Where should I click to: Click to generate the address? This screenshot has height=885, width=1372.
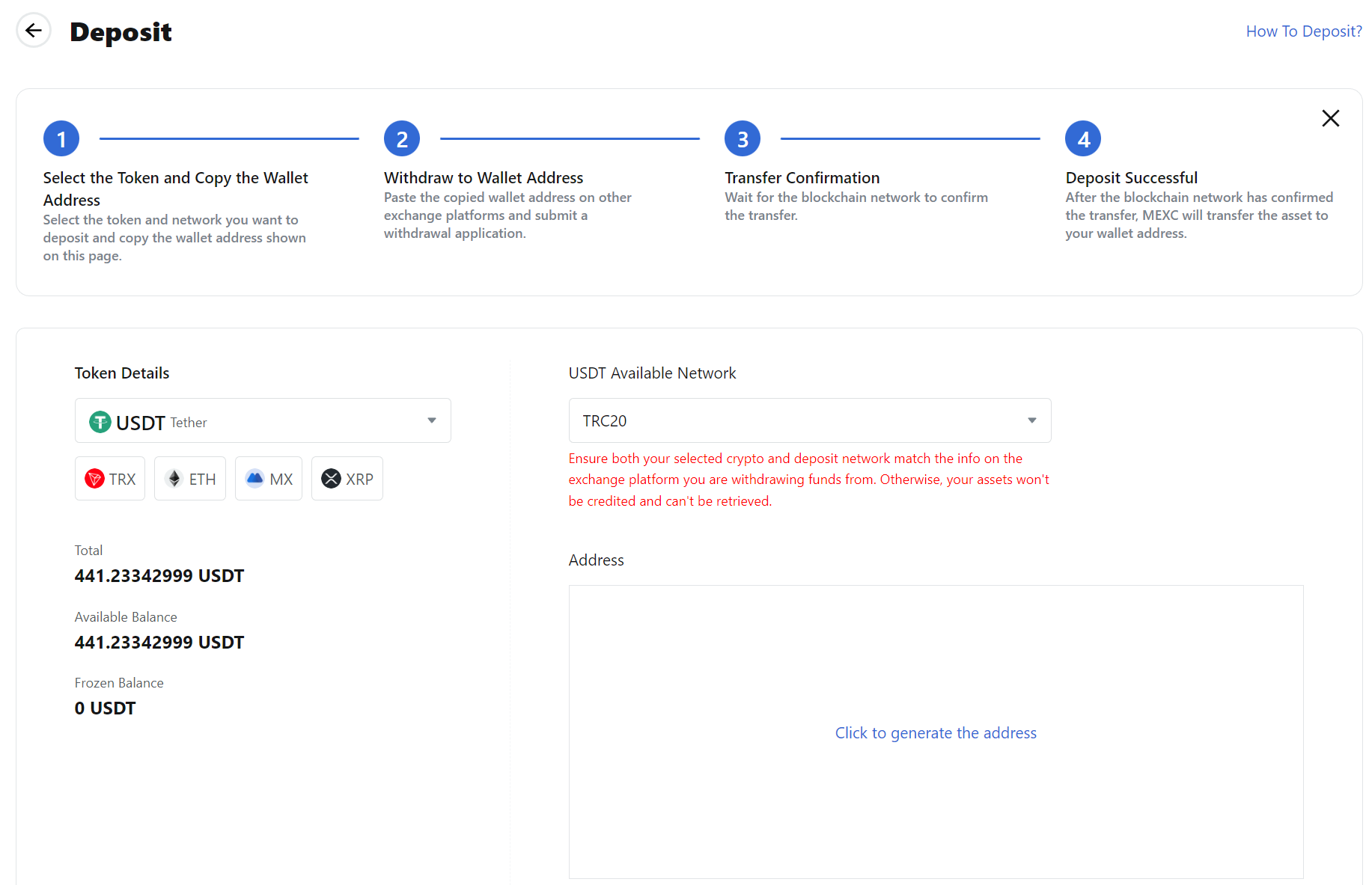(x=936, y=733)
